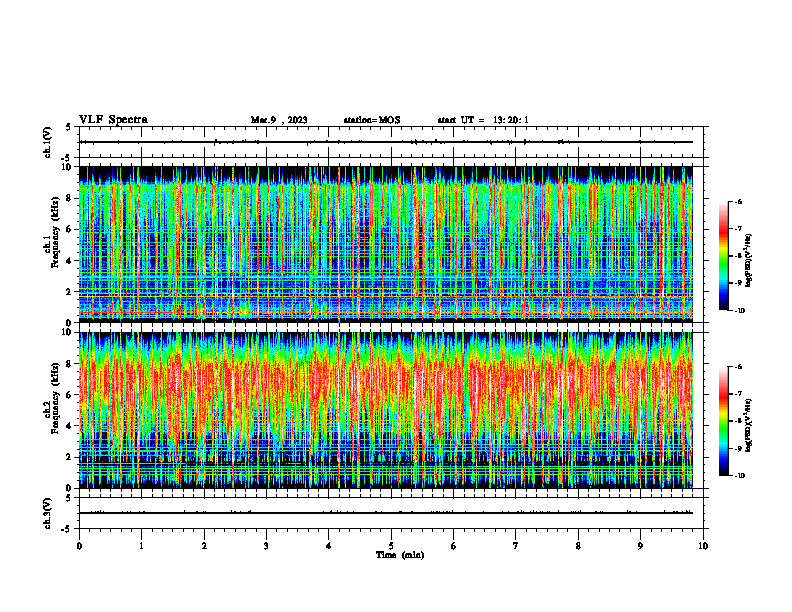This screenshot has width=792, height=612.
Task: Click the ch.3 voltage waveform trace
Action: [x=386, y=513]
